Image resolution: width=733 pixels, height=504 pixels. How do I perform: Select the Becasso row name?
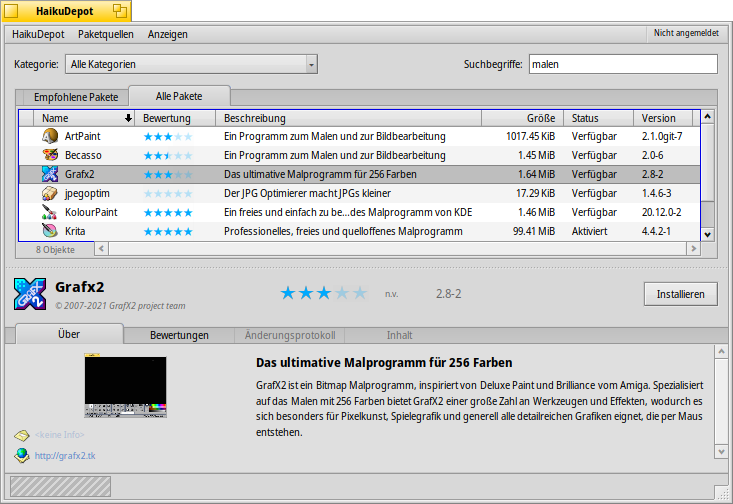coord(83,155)
